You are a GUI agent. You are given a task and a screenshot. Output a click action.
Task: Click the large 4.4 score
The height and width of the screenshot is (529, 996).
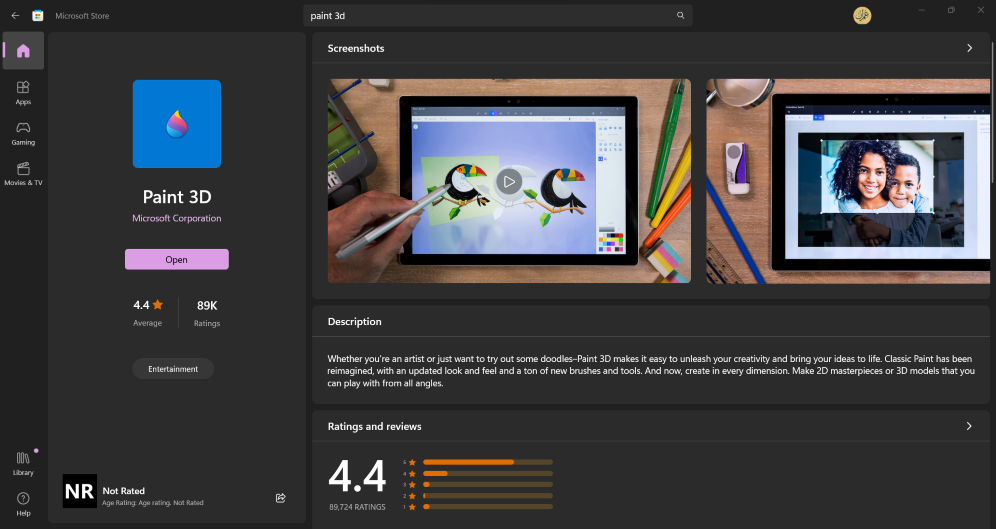(357, 476)
